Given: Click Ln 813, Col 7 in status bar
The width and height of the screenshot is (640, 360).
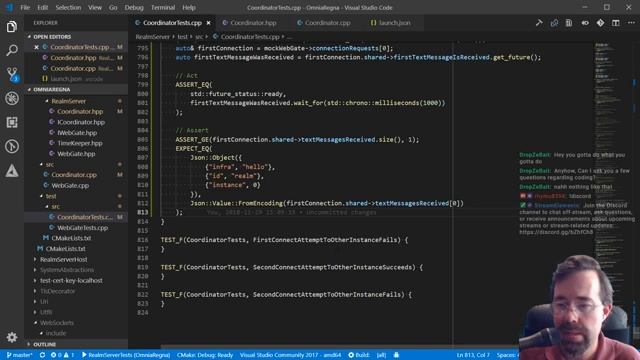Looking at the screenshot, I should tap(473, 355).
